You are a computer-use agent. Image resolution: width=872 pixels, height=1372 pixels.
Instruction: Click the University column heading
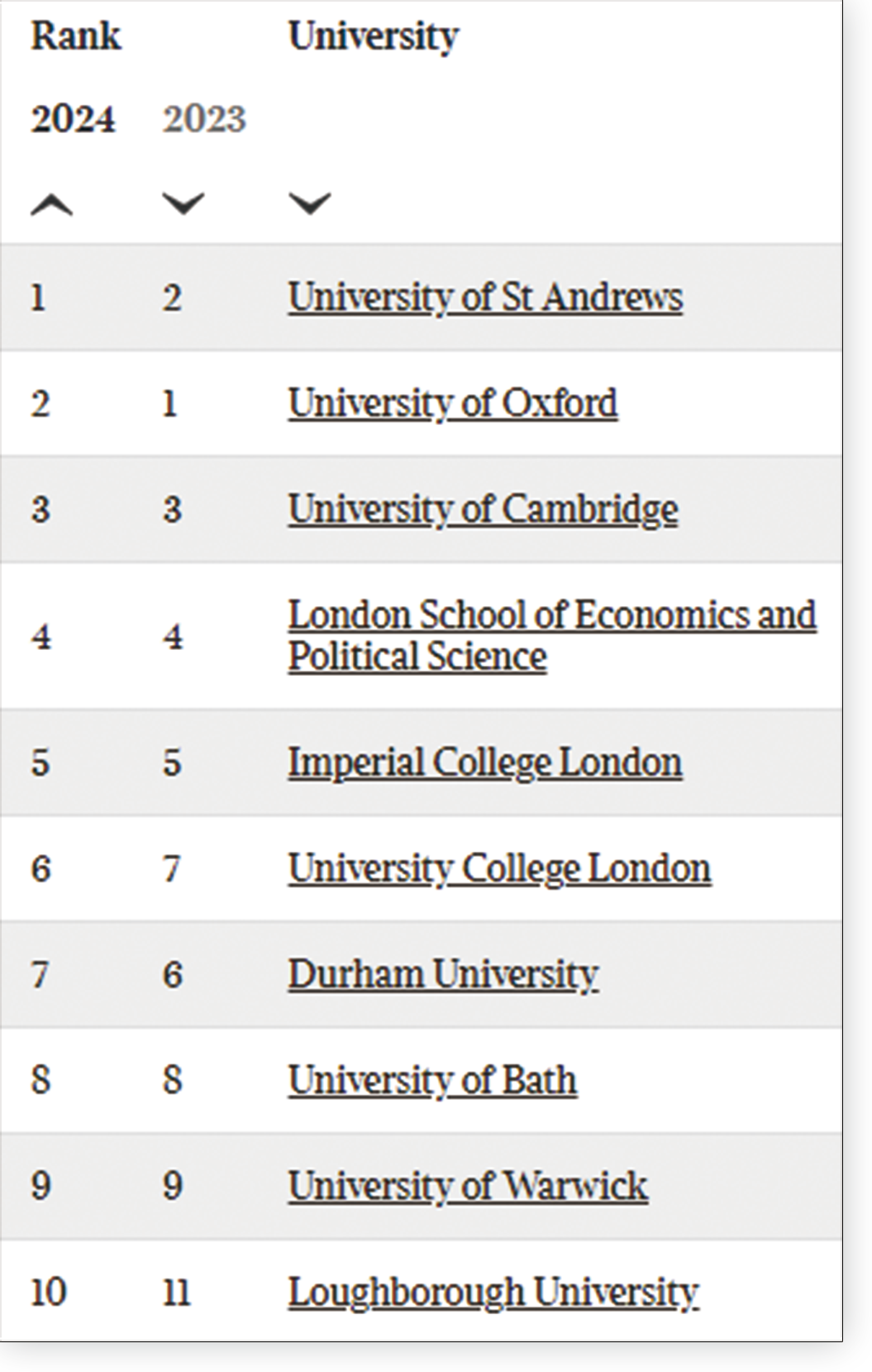374,37
